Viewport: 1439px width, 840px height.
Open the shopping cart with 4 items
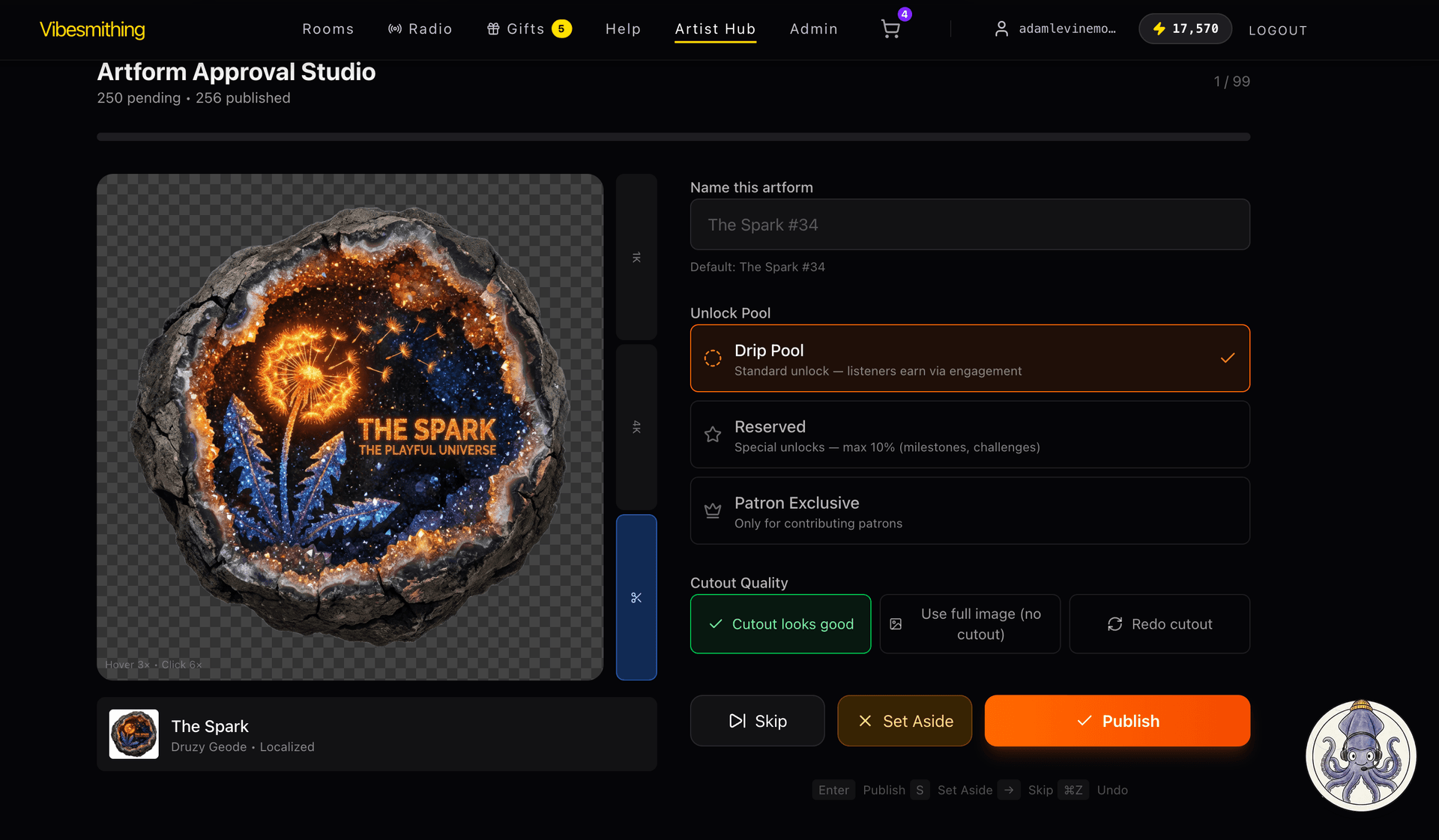[891, 28]
